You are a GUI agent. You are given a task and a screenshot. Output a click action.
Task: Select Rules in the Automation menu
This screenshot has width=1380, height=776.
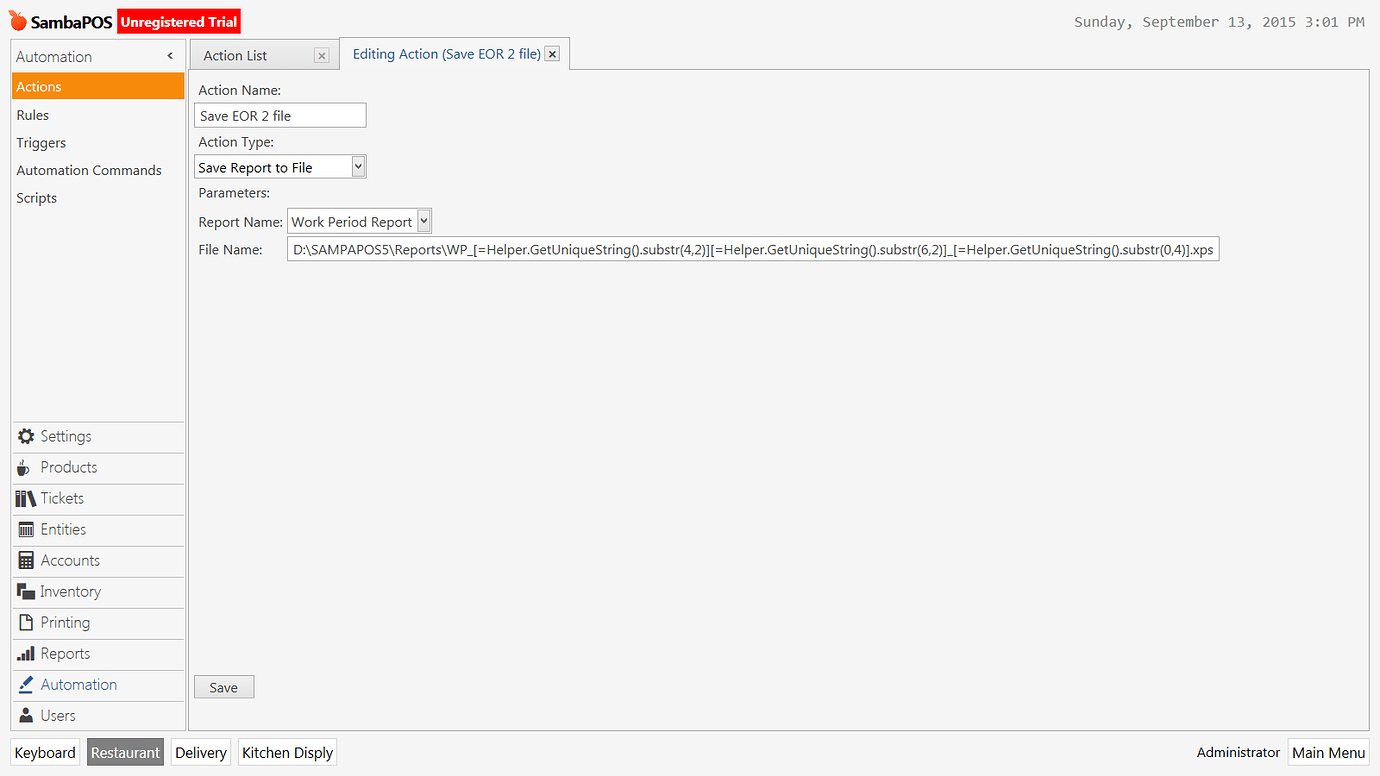(x=32, y=114)
